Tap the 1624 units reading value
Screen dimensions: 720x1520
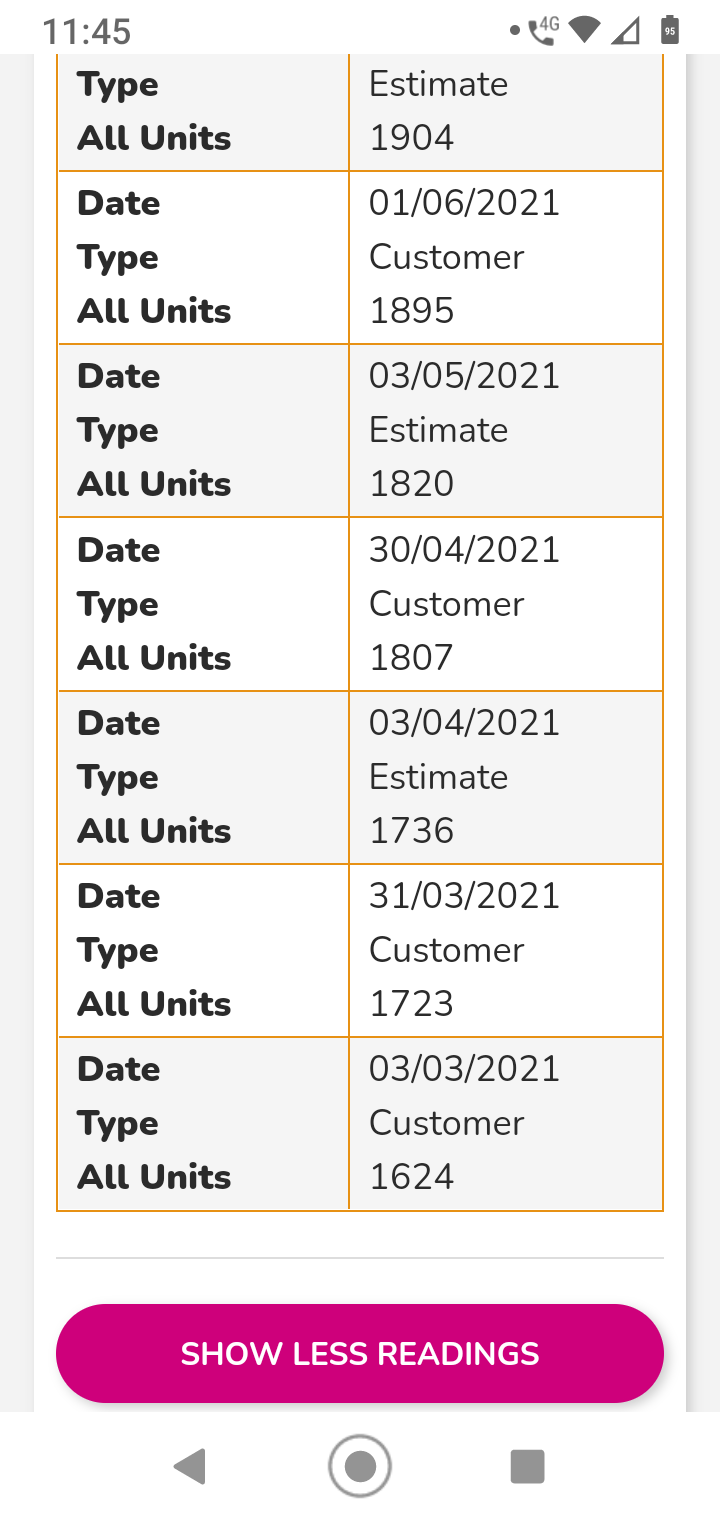click(x=412, y=1177)
